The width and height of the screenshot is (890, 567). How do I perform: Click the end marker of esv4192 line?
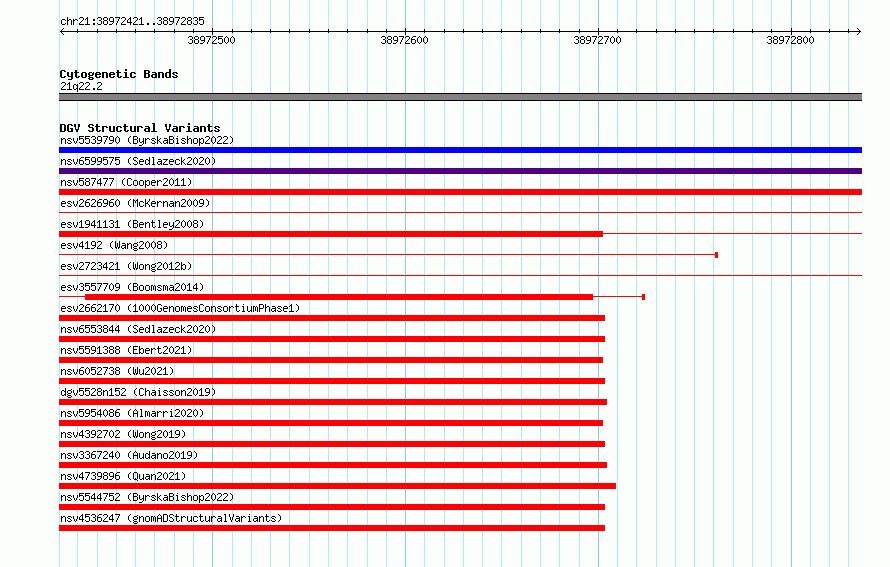pyautogui.click(x=716, y=255)
